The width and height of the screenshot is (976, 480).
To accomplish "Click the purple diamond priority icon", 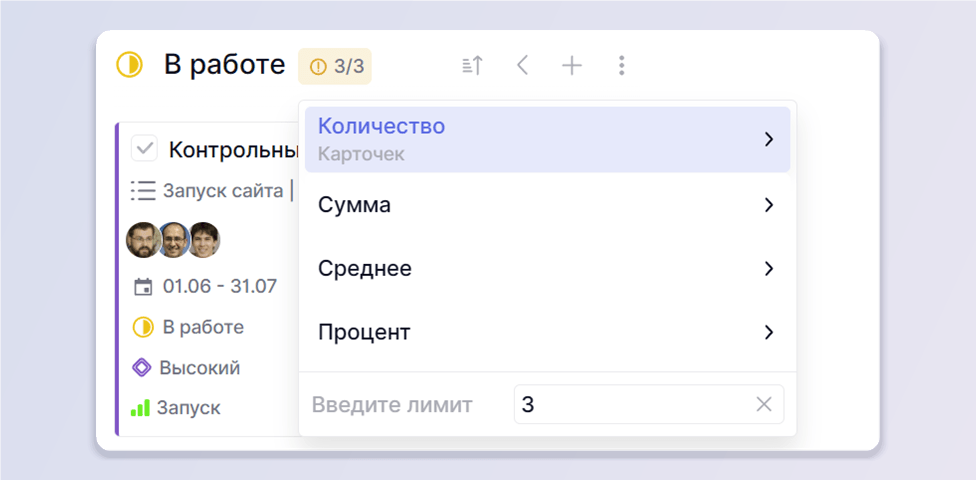I will coord(142,367).
